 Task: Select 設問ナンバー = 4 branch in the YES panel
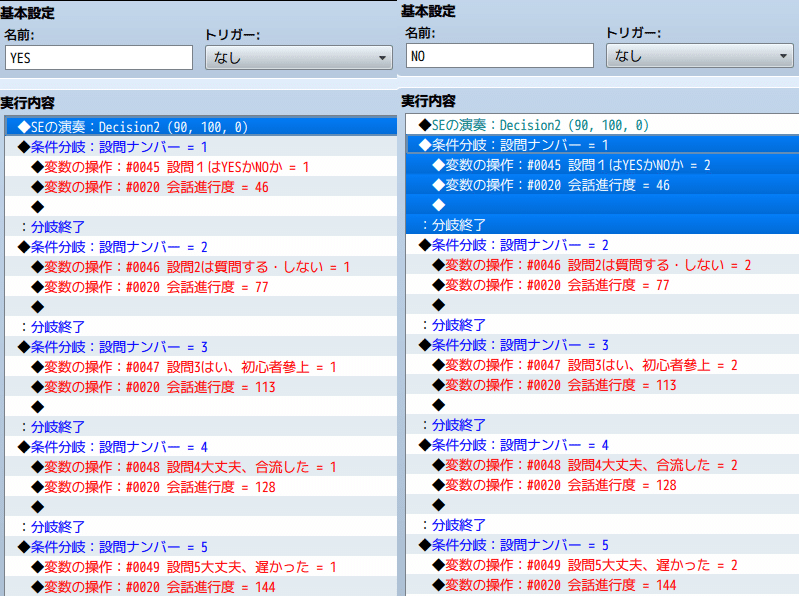coord(201,447)
